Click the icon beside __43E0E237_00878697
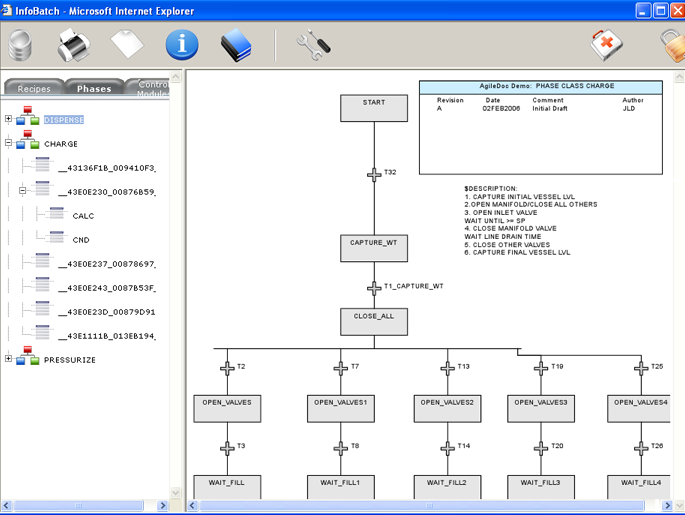Viewport: 685px width, 515px height. [42, 261]
